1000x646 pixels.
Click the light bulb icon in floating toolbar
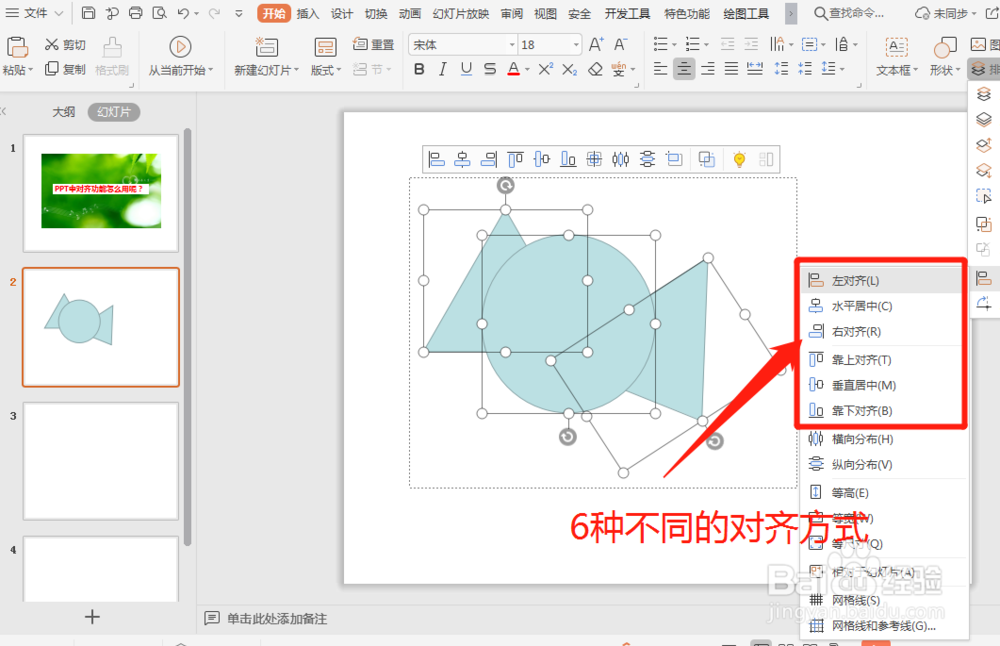point(739,159)
